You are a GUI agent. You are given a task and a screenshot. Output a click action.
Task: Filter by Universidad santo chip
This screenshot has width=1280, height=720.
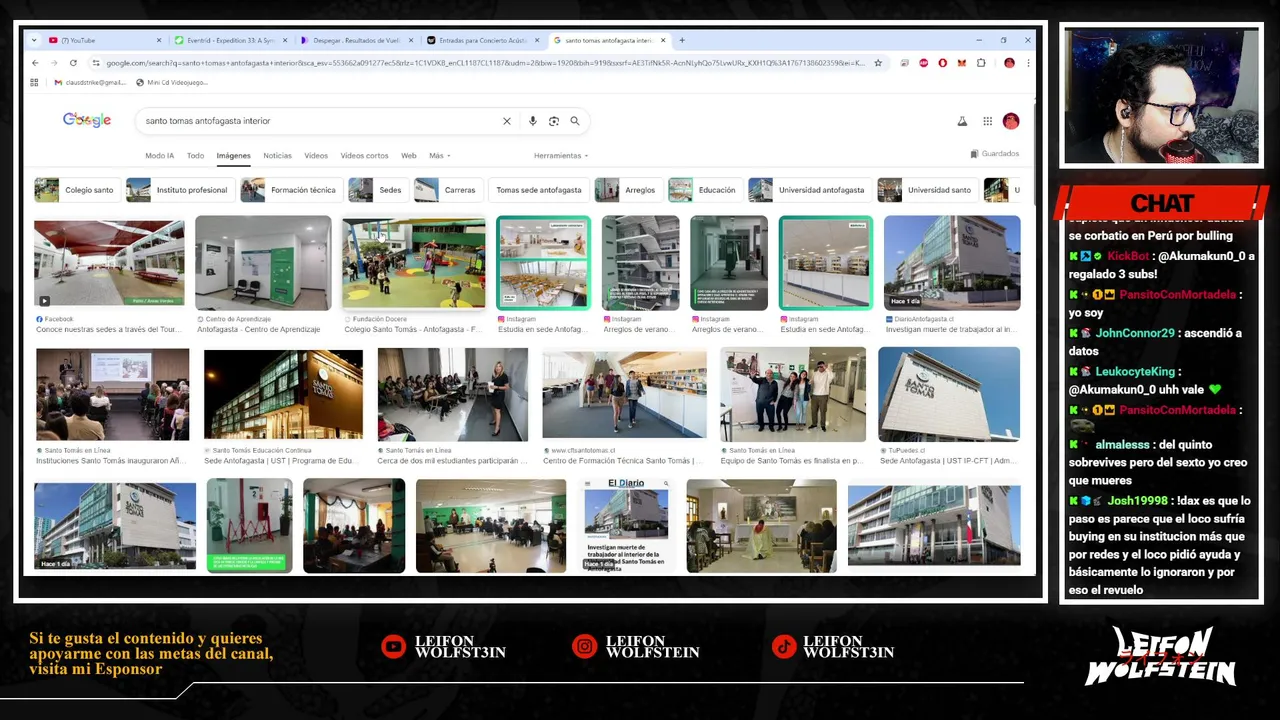coord(928,190)
